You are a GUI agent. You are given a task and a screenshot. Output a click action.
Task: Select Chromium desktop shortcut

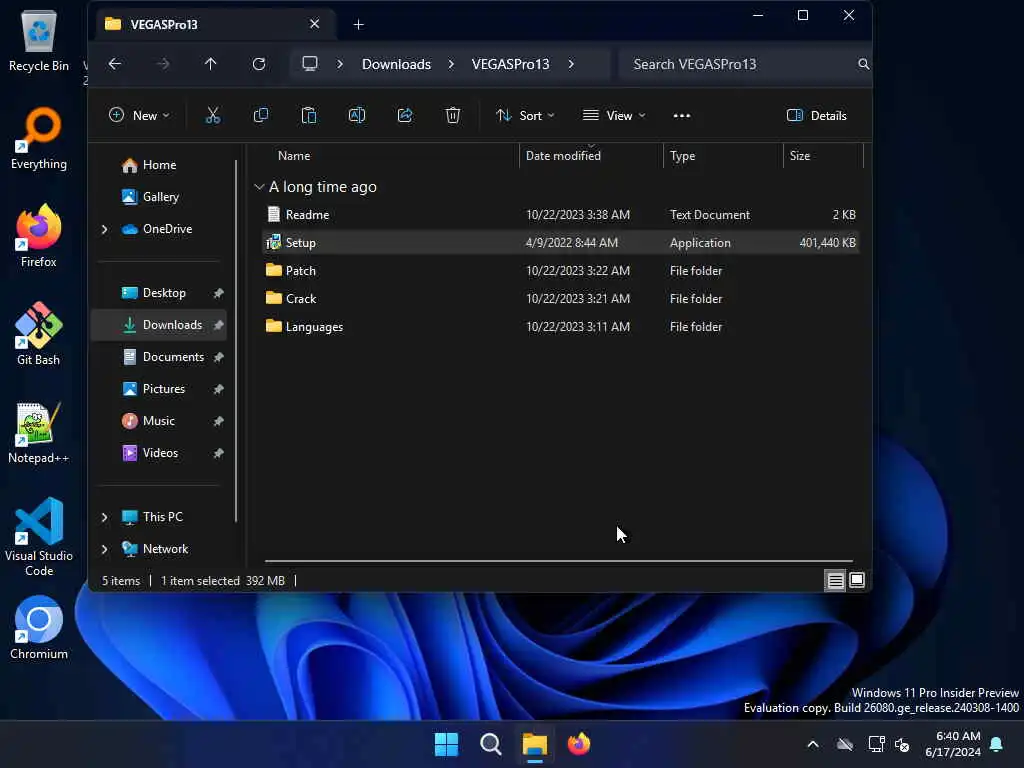(39, 628)
